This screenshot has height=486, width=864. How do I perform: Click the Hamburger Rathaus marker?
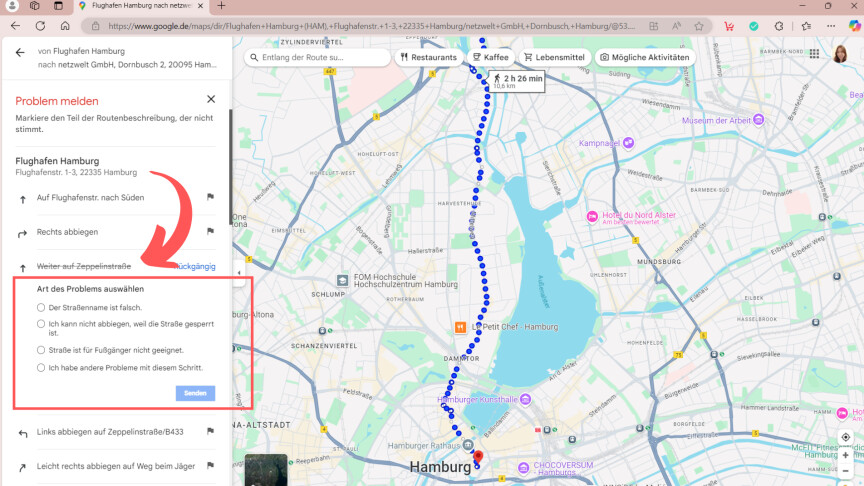coord(468,445)
